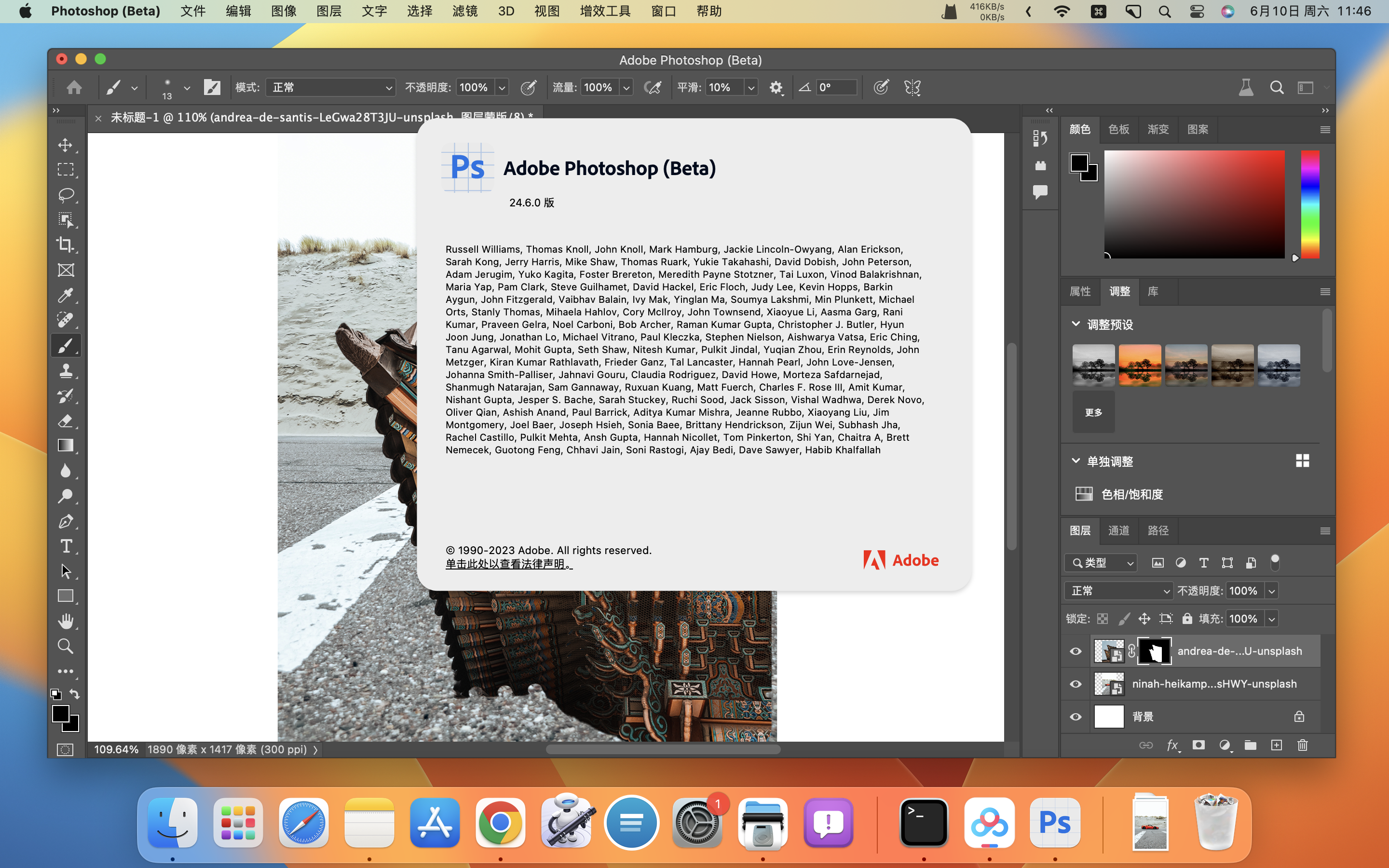The image size is (1389, 868).
Task: Open brush opacity 不透明度 dropdown arrow
Action: pyautogui.click(x=502, y=87)
